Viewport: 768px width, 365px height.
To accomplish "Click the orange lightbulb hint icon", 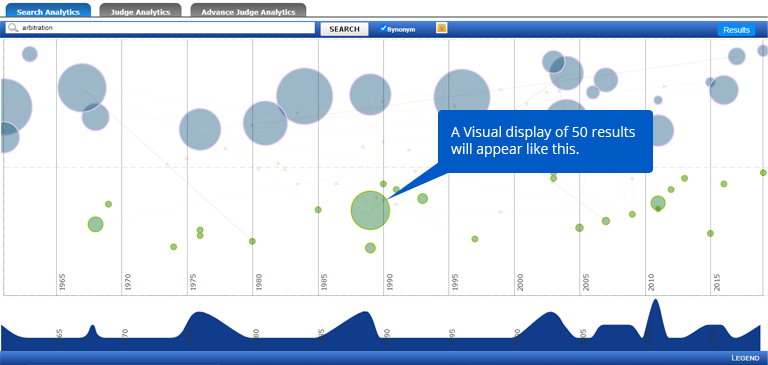I will click(x=441, y=28).
